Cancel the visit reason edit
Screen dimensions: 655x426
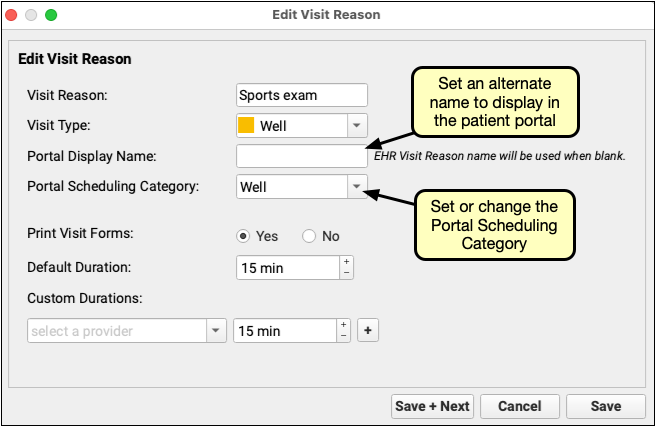click(519, 406)
